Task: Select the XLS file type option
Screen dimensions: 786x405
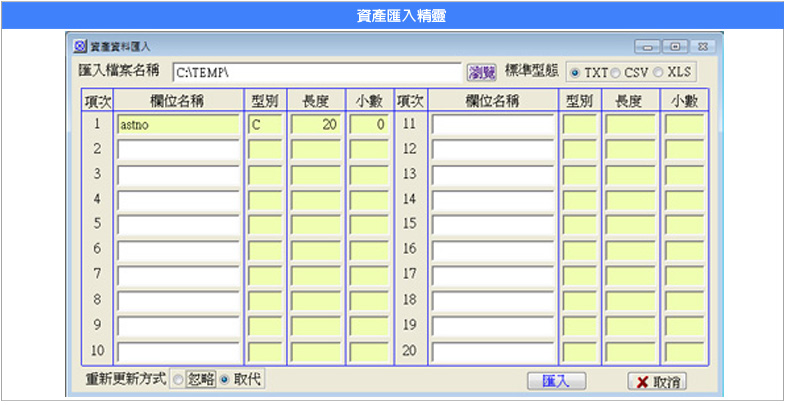Action: click(658, 72)
